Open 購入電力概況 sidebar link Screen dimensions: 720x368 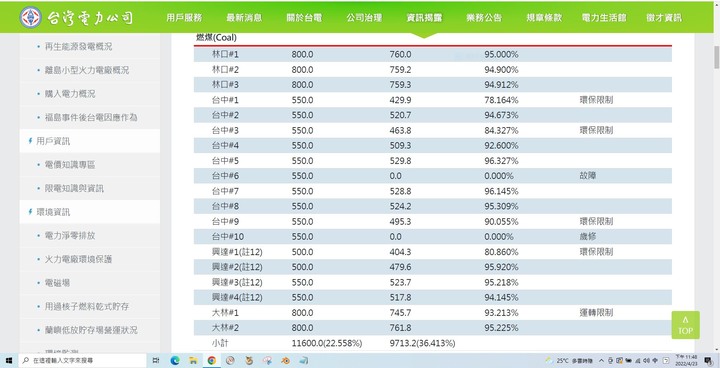[x=70, y=94]
